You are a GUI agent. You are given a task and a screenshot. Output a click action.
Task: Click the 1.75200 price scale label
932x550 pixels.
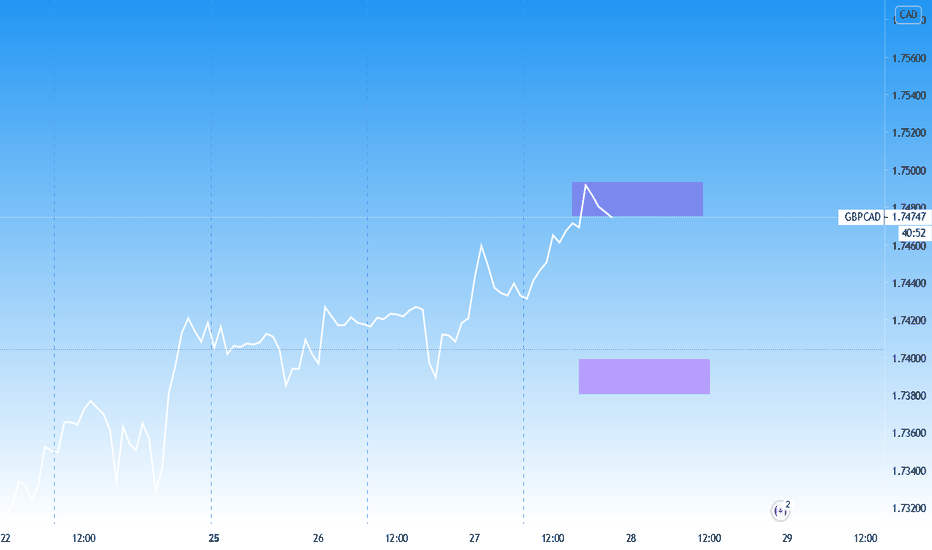[909, 133]
